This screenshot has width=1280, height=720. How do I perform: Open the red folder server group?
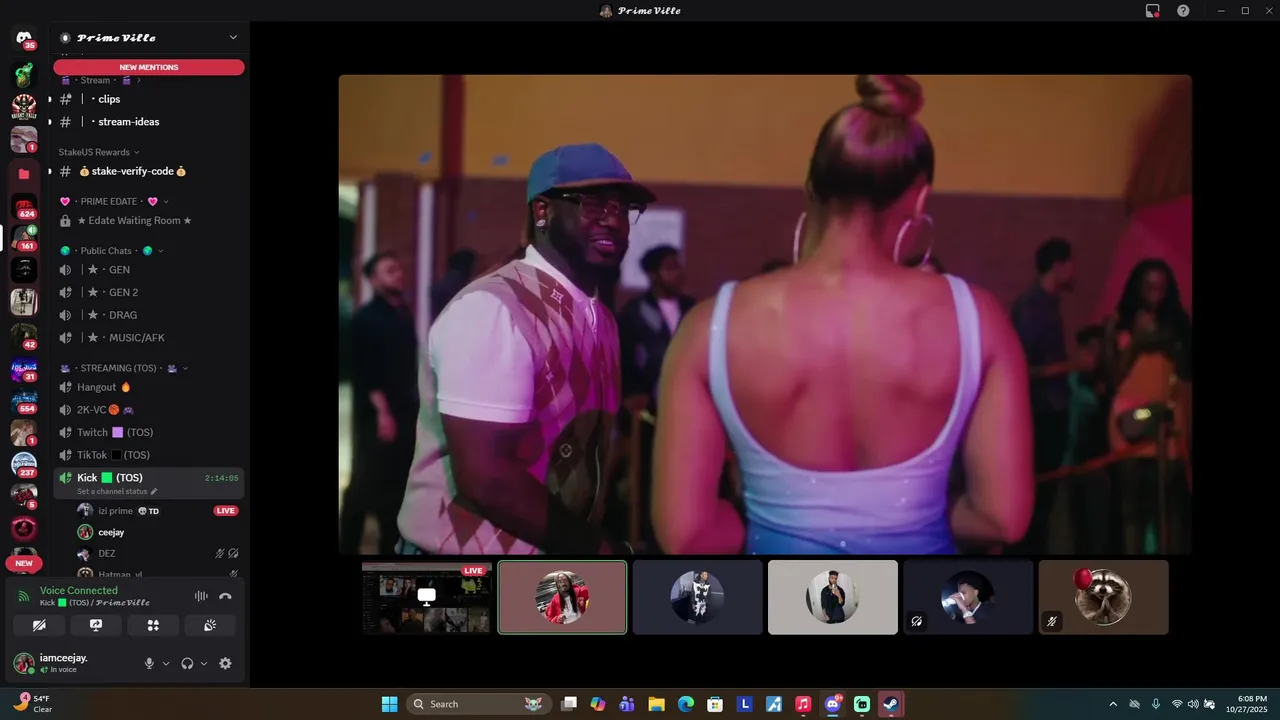coord(24,174)
